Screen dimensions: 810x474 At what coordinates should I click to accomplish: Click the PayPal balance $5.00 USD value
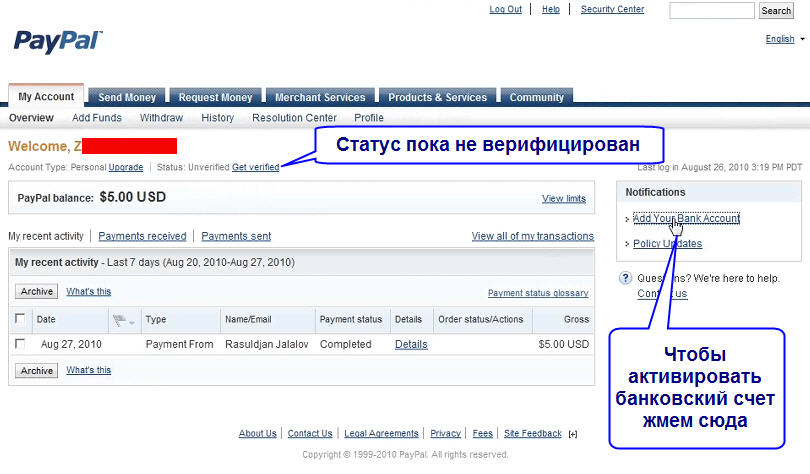[133, 197]
